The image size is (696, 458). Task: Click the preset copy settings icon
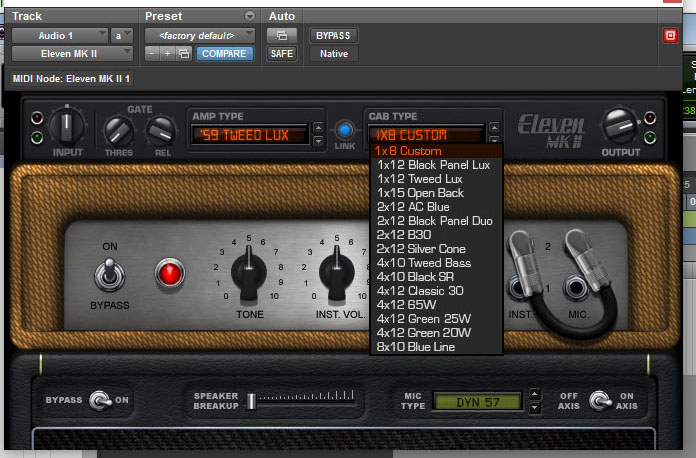[184, 54]
